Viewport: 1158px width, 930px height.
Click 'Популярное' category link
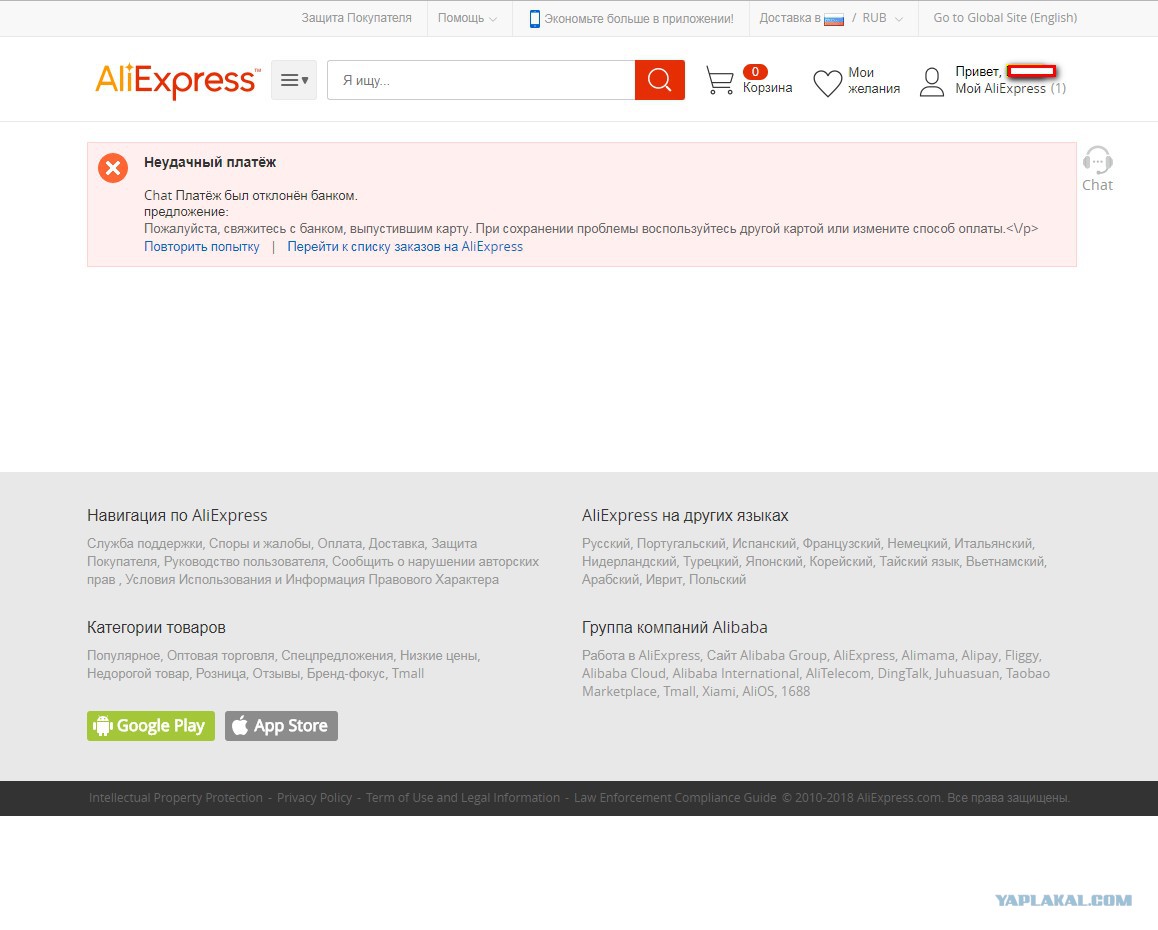[123, 656]
